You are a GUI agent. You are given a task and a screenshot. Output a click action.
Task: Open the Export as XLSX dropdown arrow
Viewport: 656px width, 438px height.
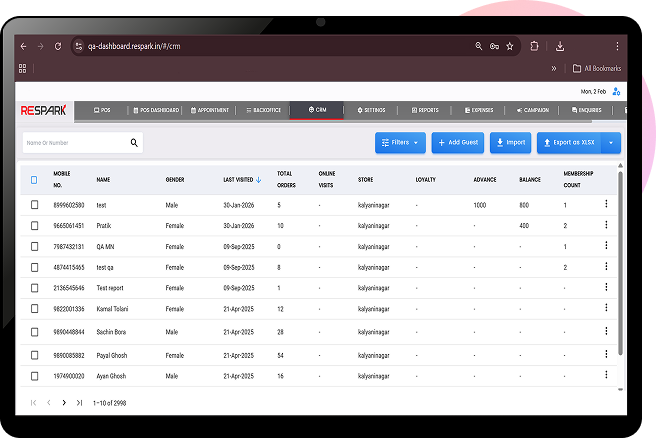click(612, 143)
